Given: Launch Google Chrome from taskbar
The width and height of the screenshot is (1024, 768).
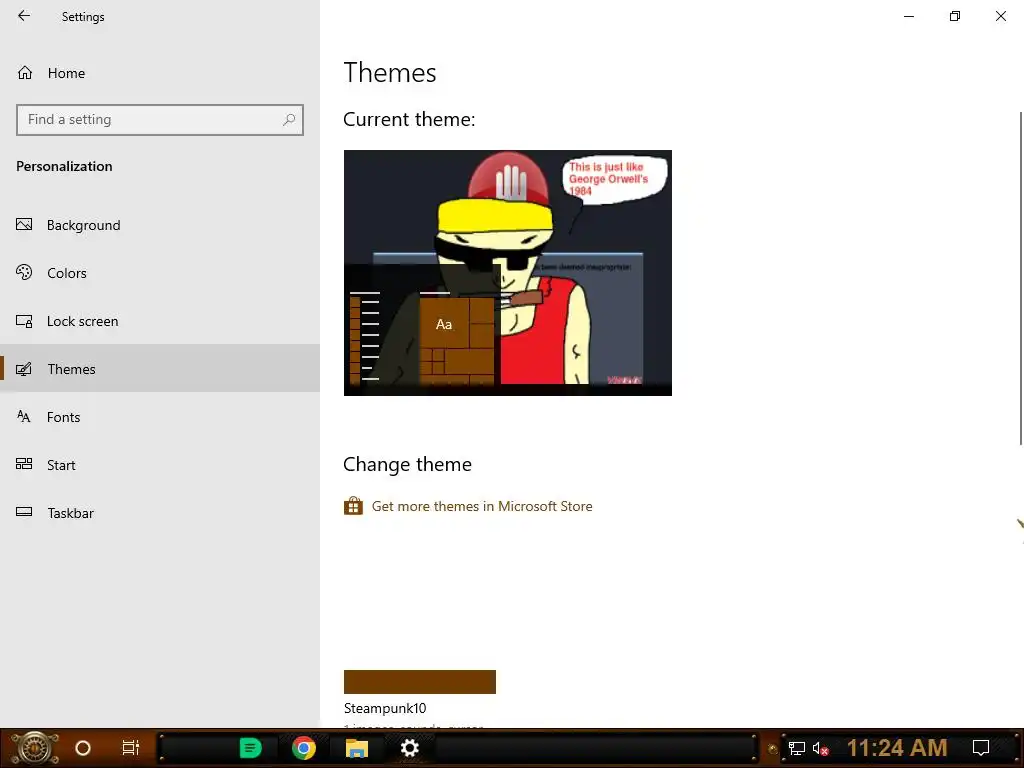Looking at the screenshot, I should point(304,748).
